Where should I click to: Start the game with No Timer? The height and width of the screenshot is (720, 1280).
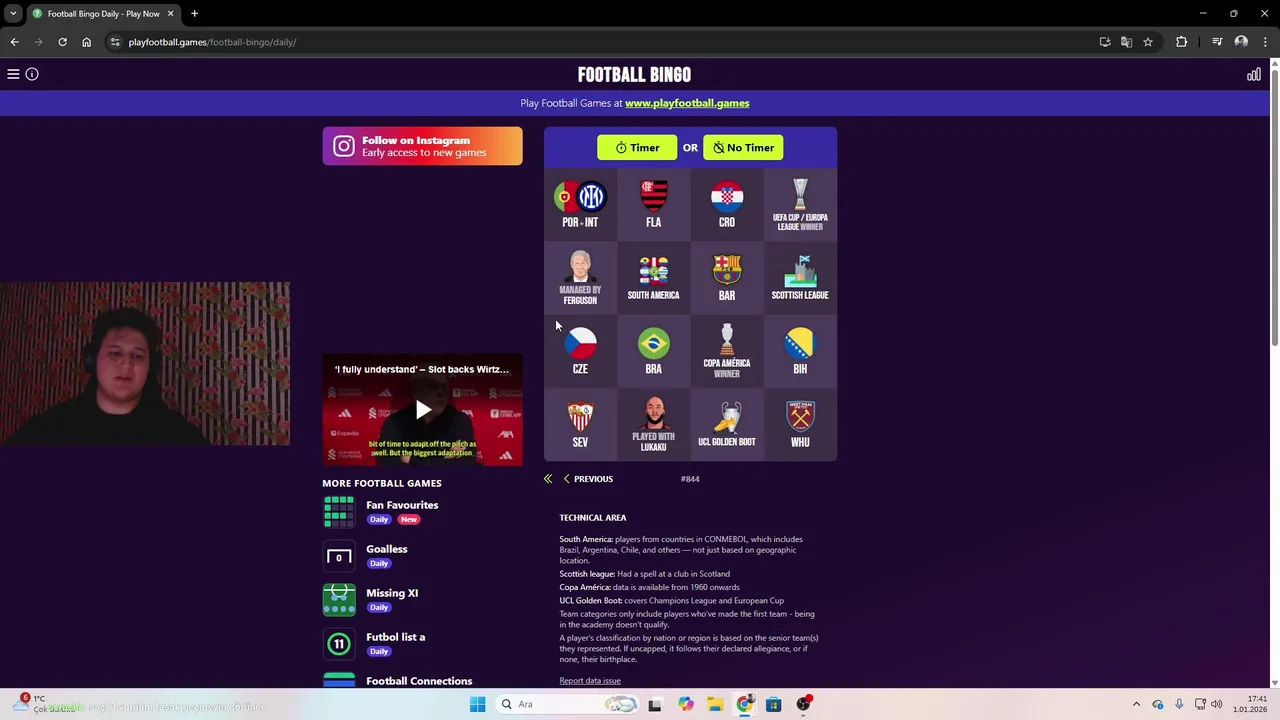pyautogui.click(x=743, y=148)
